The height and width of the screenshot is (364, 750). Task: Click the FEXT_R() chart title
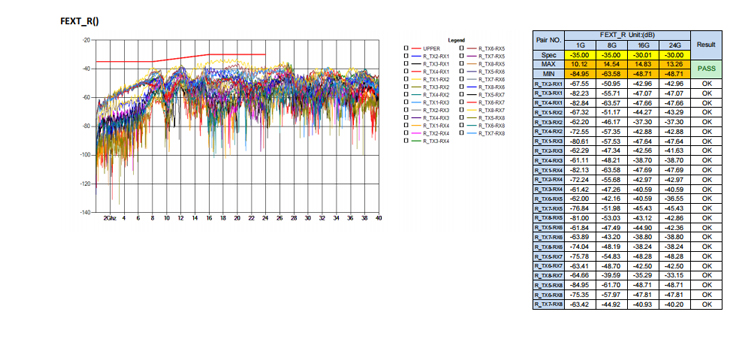(79, 21)
